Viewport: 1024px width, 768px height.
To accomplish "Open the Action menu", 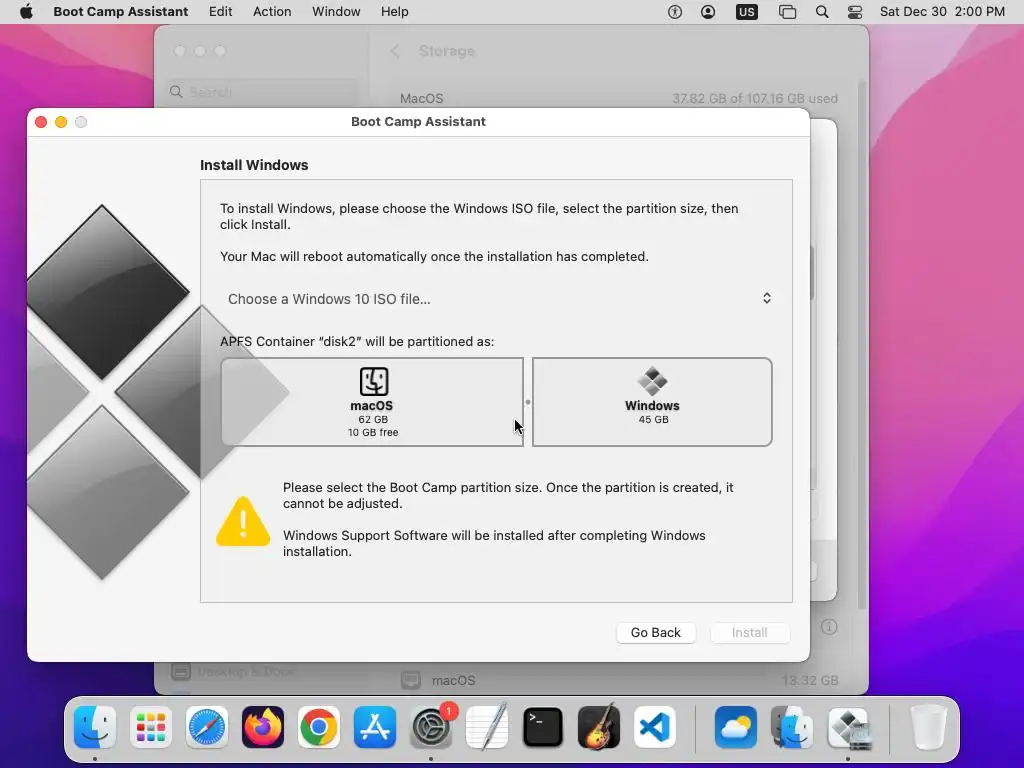I will tap(272, 12).
